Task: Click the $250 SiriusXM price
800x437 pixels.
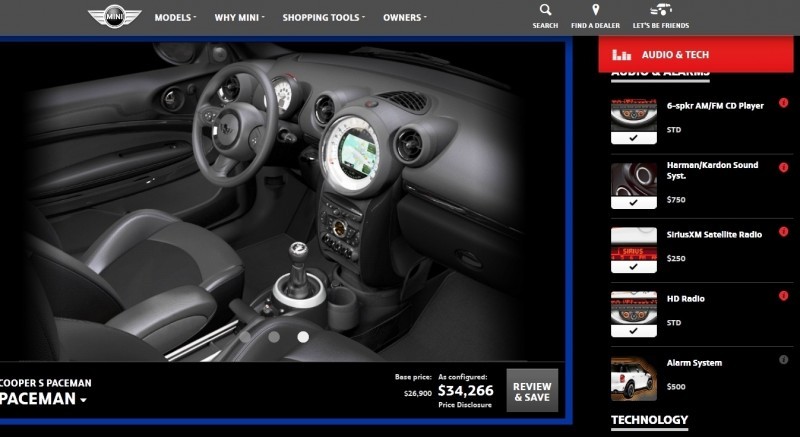Action: (676, 259)
